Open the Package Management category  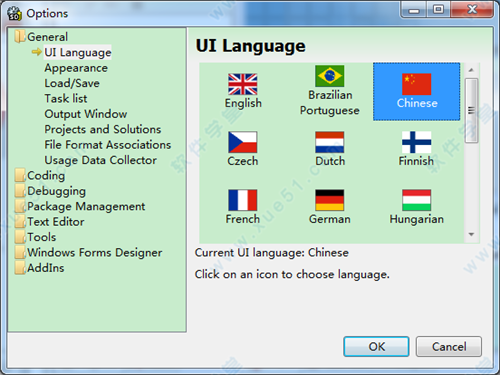pos(86,206)
